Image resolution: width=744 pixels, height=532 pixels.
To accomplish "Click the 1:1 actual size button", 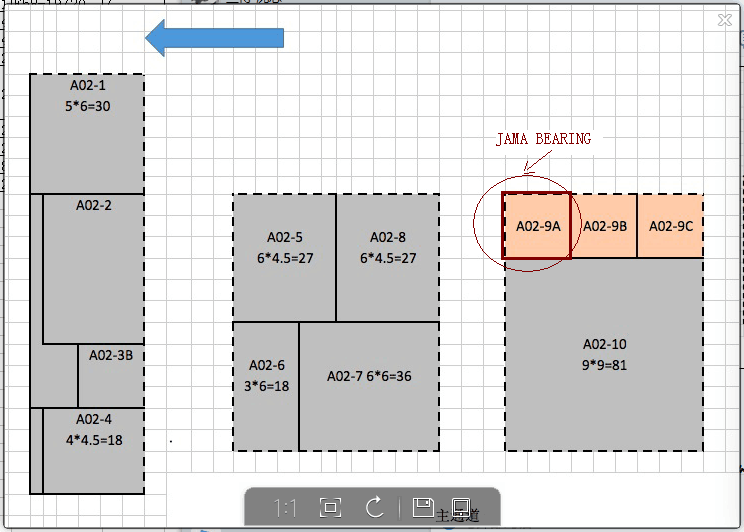I will tap(285, 508).
